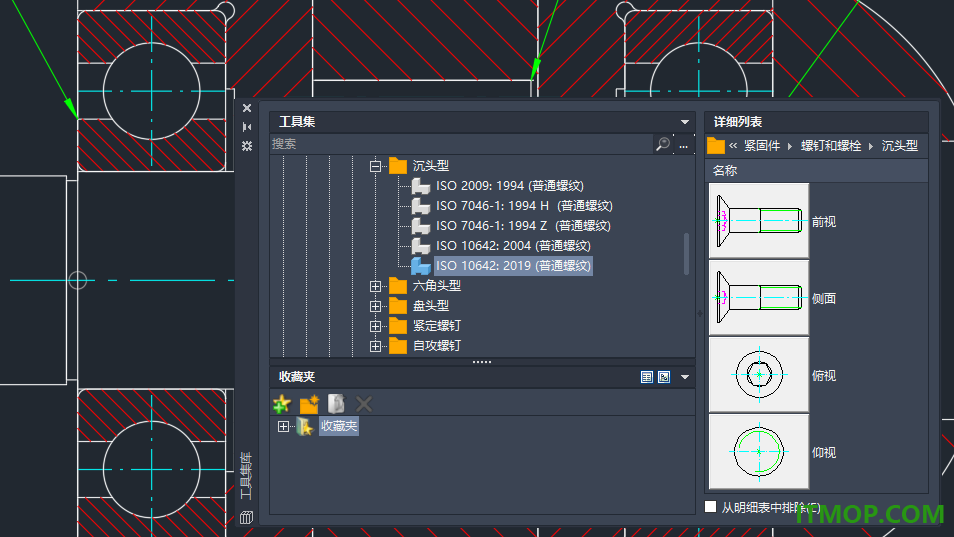The width and height of the screenshot is (954, 537).
Task: Collapse the 沉头型 folder node
Action: pos(375,165)
